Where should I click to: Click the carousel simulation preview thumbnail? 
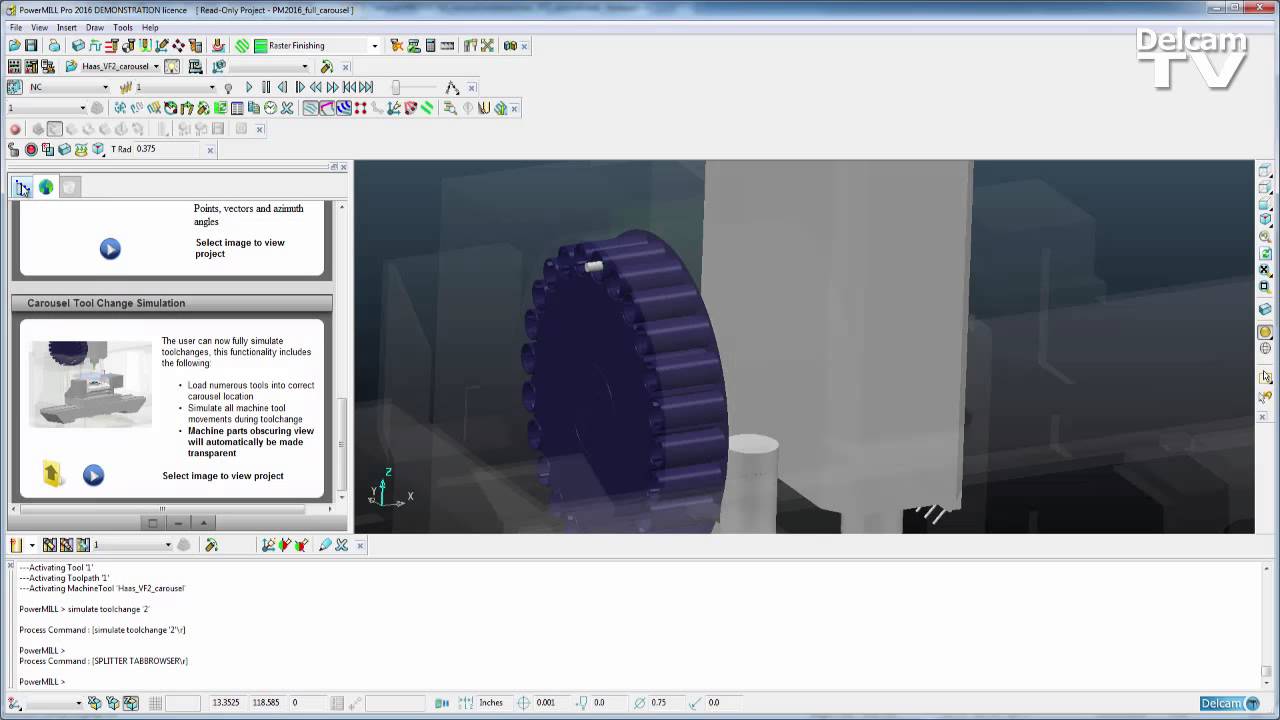pyautogui.click(x=90, y=384)
